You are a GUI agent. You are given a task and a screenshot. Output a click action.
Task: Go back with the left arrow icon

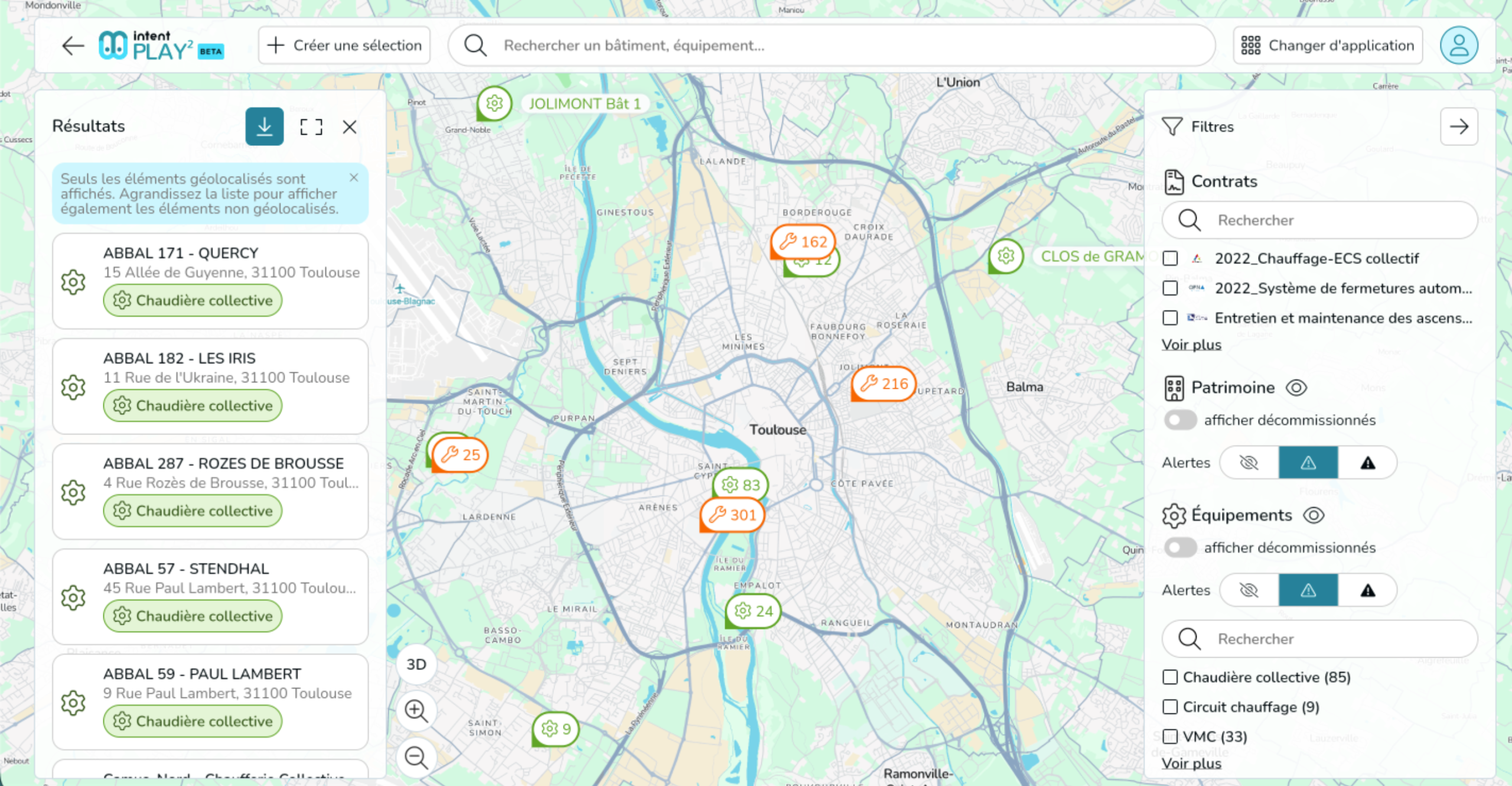pyautogui.click(x=73, y=46)
